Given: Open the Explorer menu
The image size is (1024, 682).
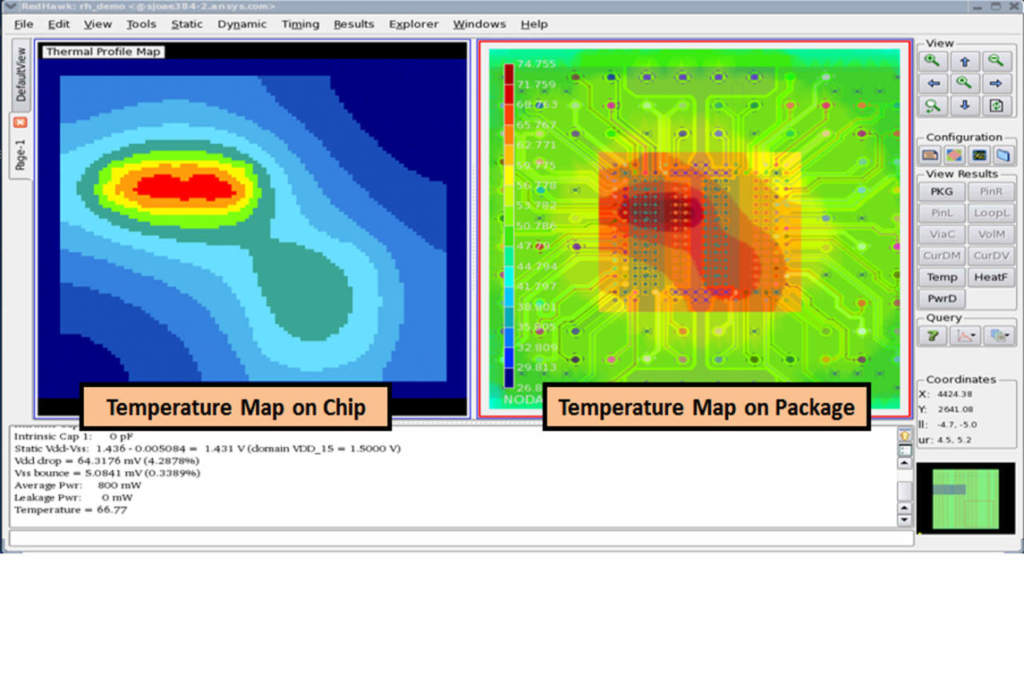Looking at the screenshot, I should tap(413, 24).
